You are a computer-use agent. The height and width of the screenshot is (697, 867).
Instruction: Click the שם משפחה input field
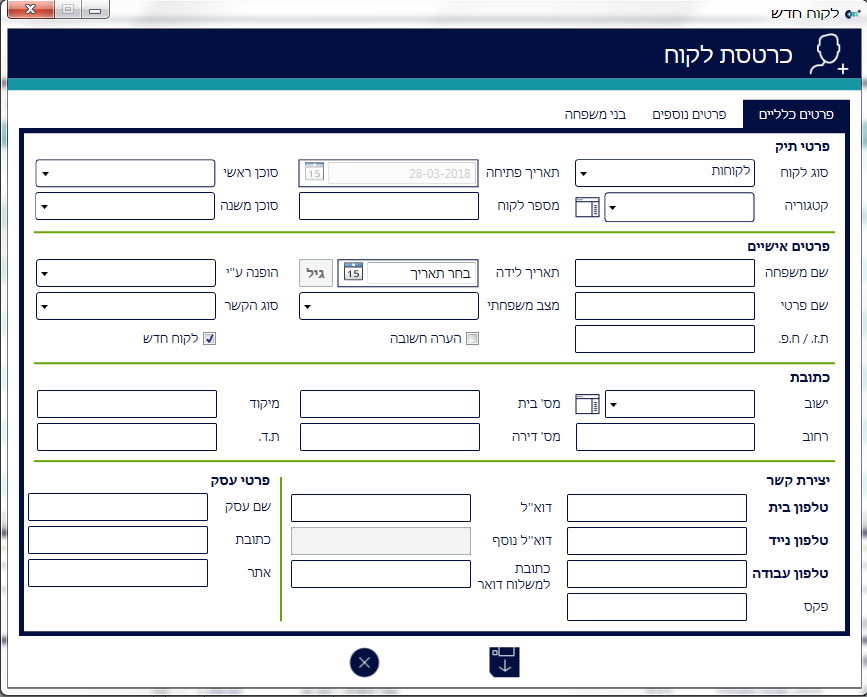665,273
